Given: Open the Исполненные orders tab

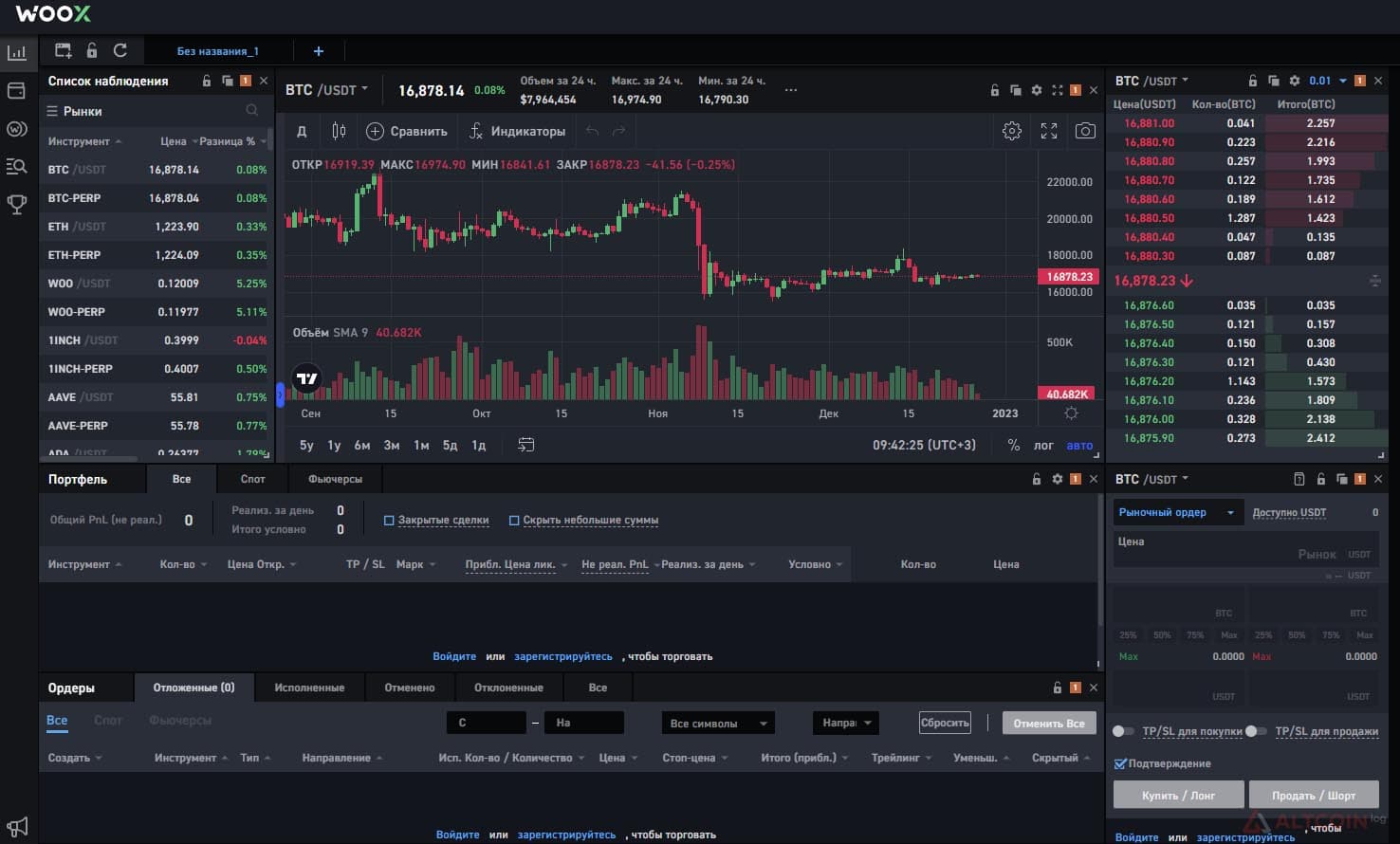Looking at the screenshot, I should coord(309,688).
